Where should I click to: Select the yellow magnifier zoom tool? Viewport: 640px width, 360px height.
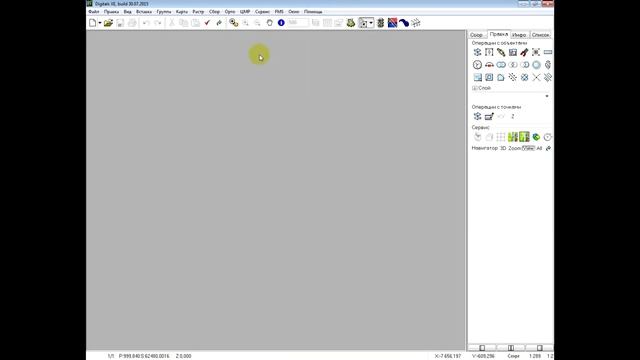233,23
